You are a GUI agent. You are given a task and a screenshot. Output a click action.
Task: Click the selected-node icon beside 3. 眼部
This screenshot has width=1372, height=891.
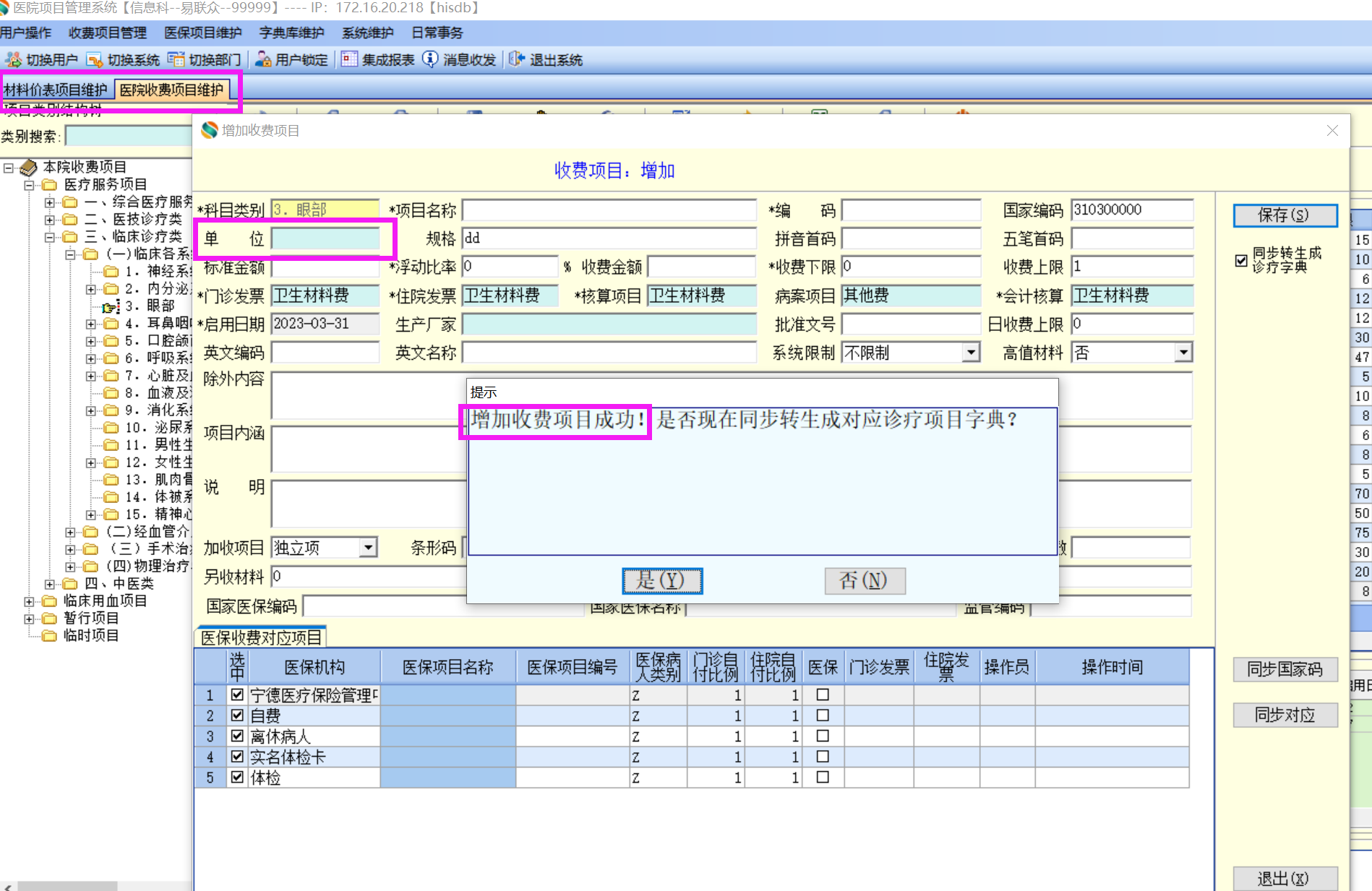[111, 307]
